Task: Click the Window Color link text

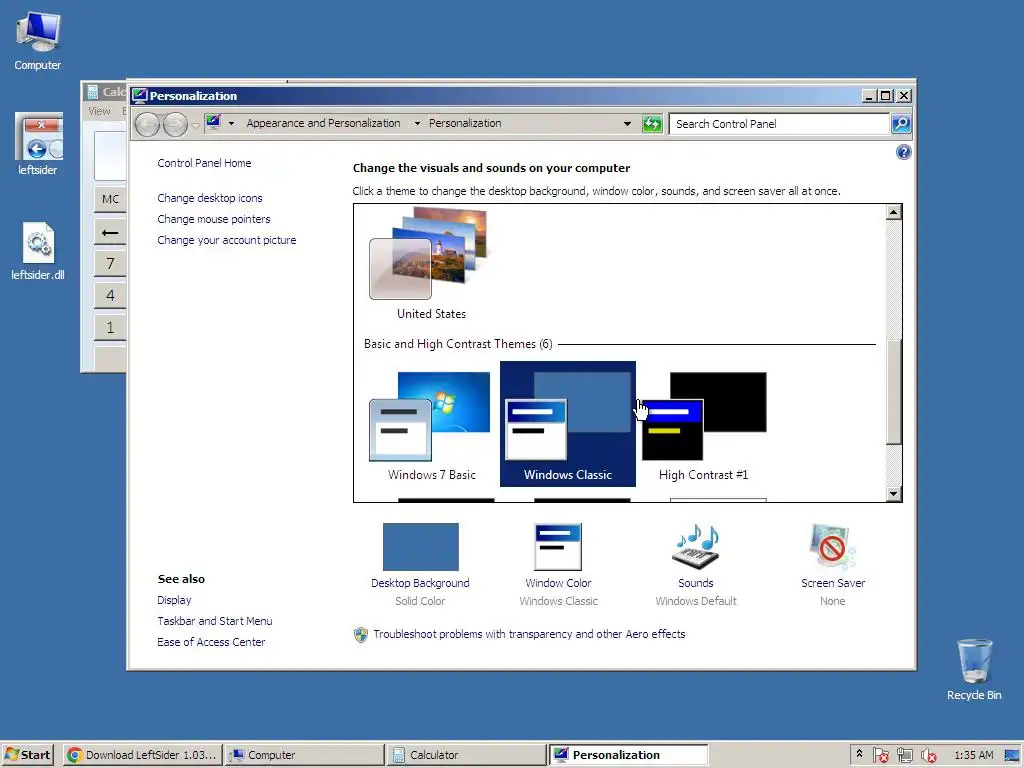Action: point(558,583)
